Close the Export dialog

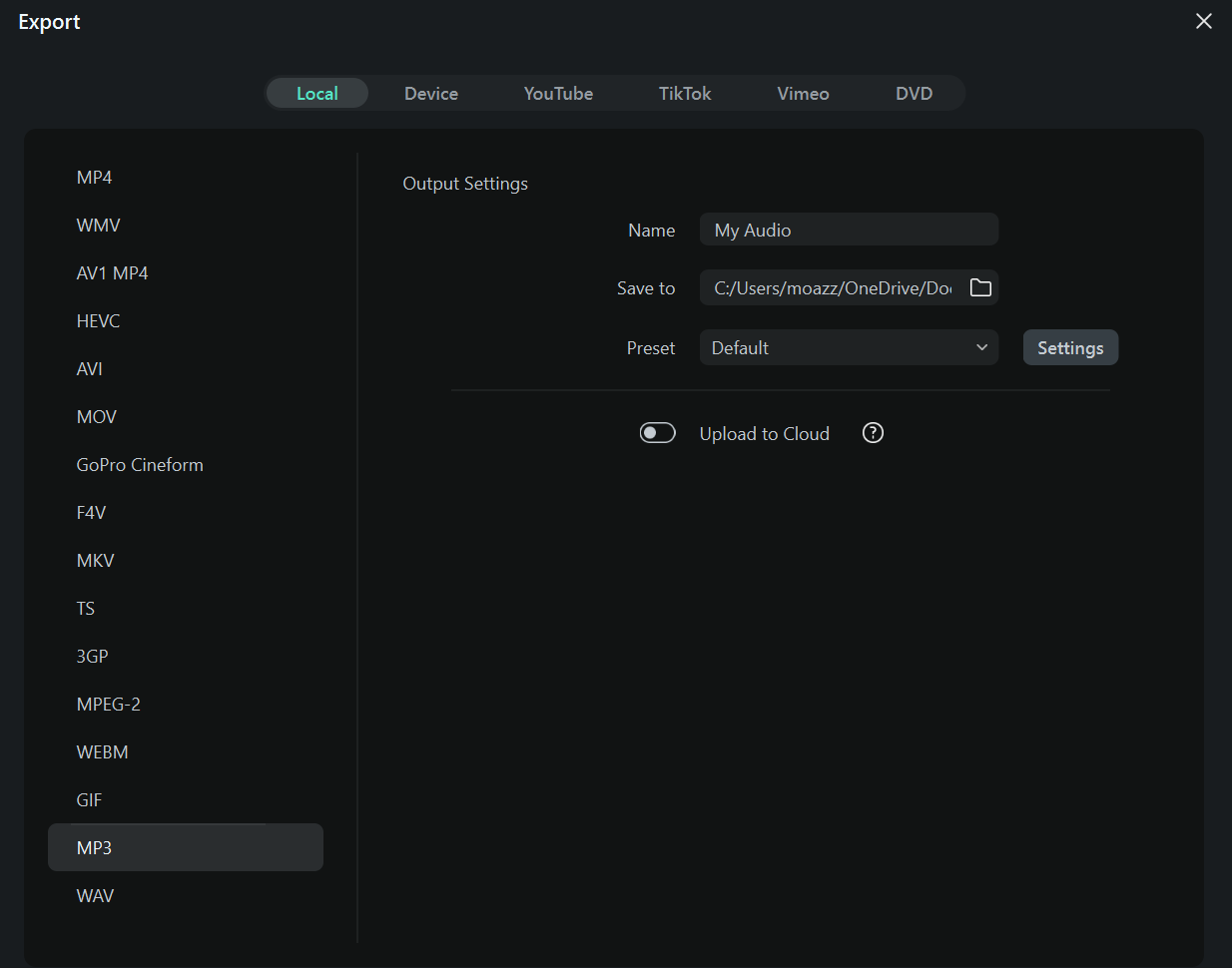(1203, 21)
